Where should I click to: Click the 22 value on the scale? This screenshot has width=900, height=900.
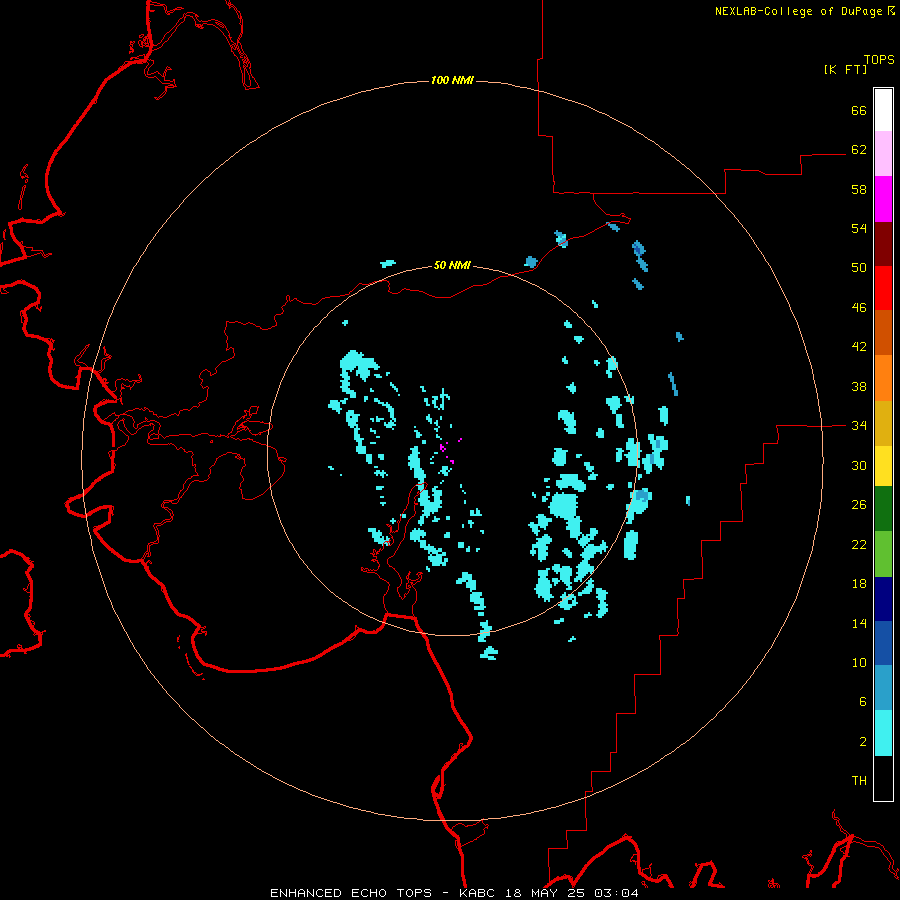click(x=859, y=544)
